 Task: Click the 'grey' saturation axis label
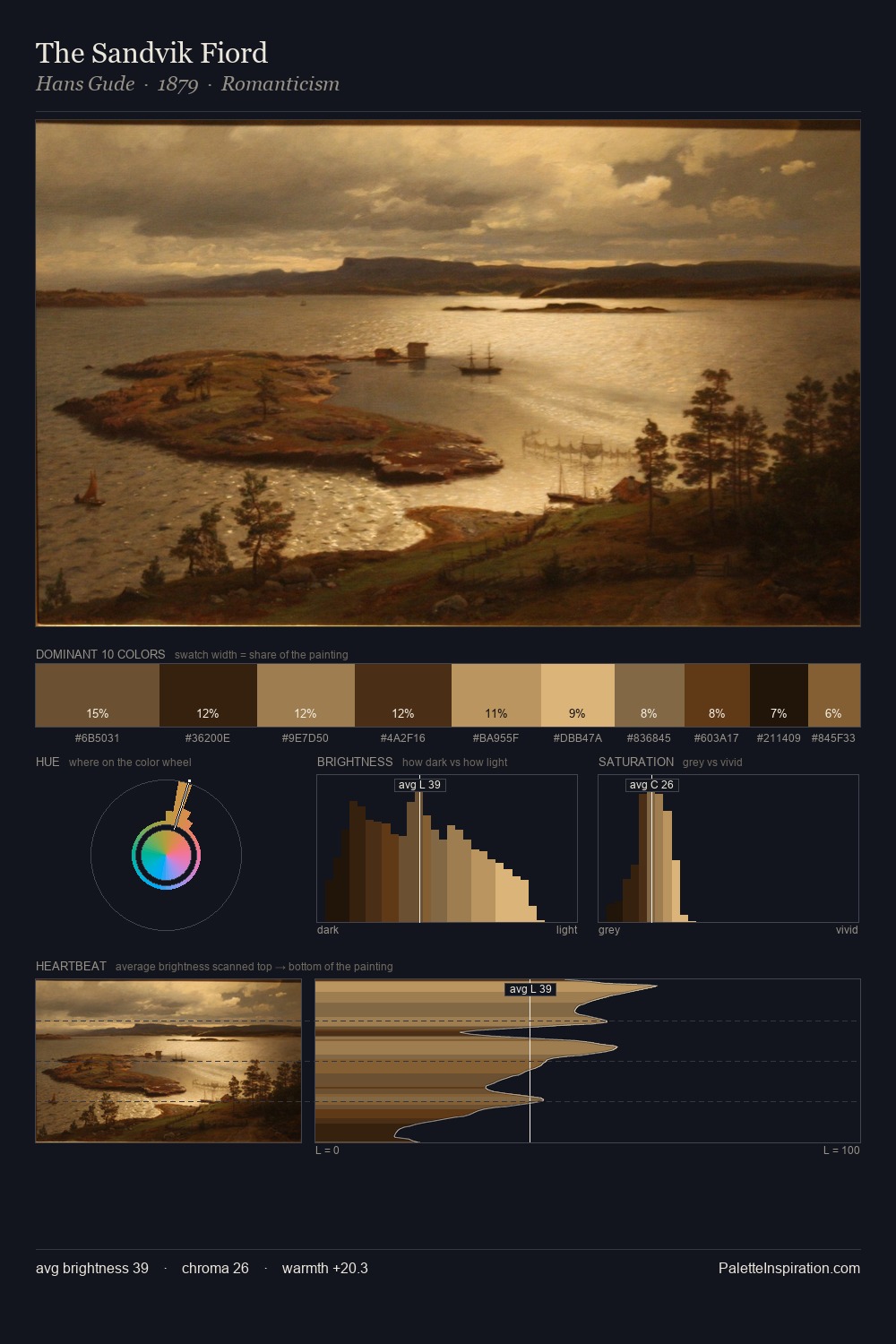click(x=609, y=930)
